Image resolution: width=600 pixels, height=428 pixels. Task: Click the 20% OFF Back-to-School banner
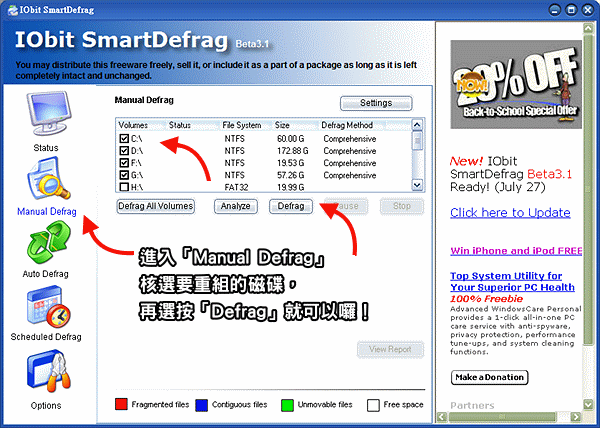pos(516,85)
